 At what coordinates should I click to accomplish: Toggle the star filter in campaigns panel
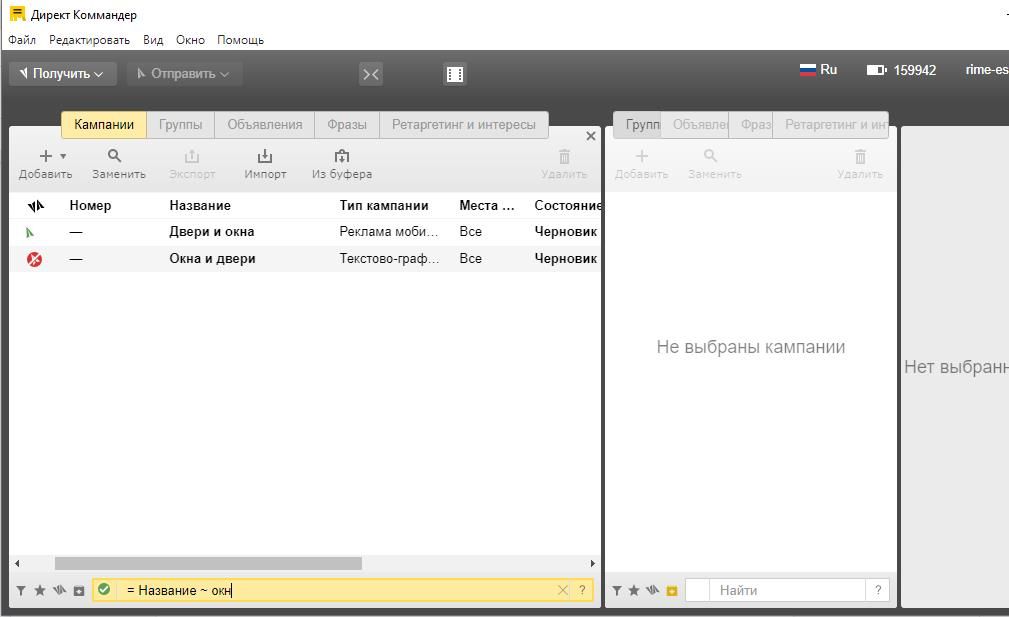(40, 591)
